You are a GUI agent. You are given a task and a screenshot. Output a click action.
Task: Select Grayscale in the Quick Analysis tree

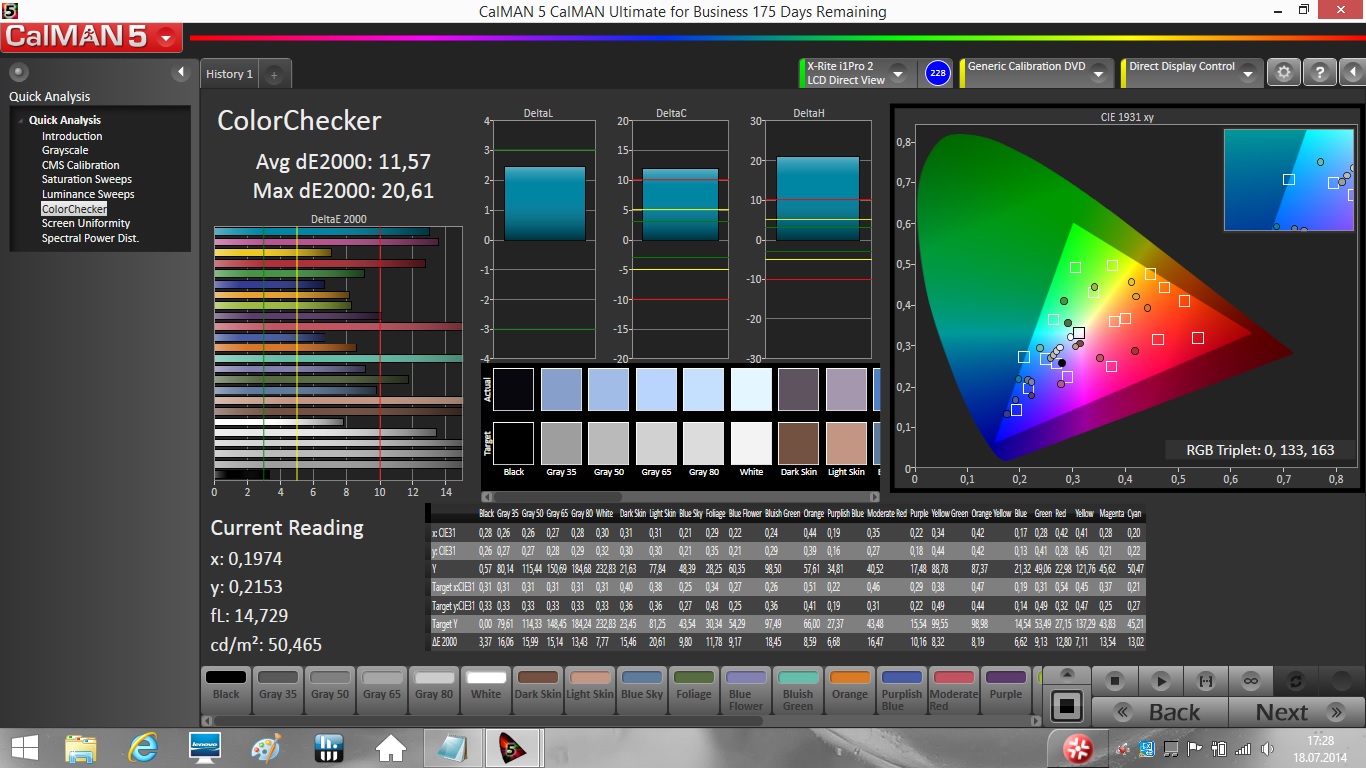[65, 151]
